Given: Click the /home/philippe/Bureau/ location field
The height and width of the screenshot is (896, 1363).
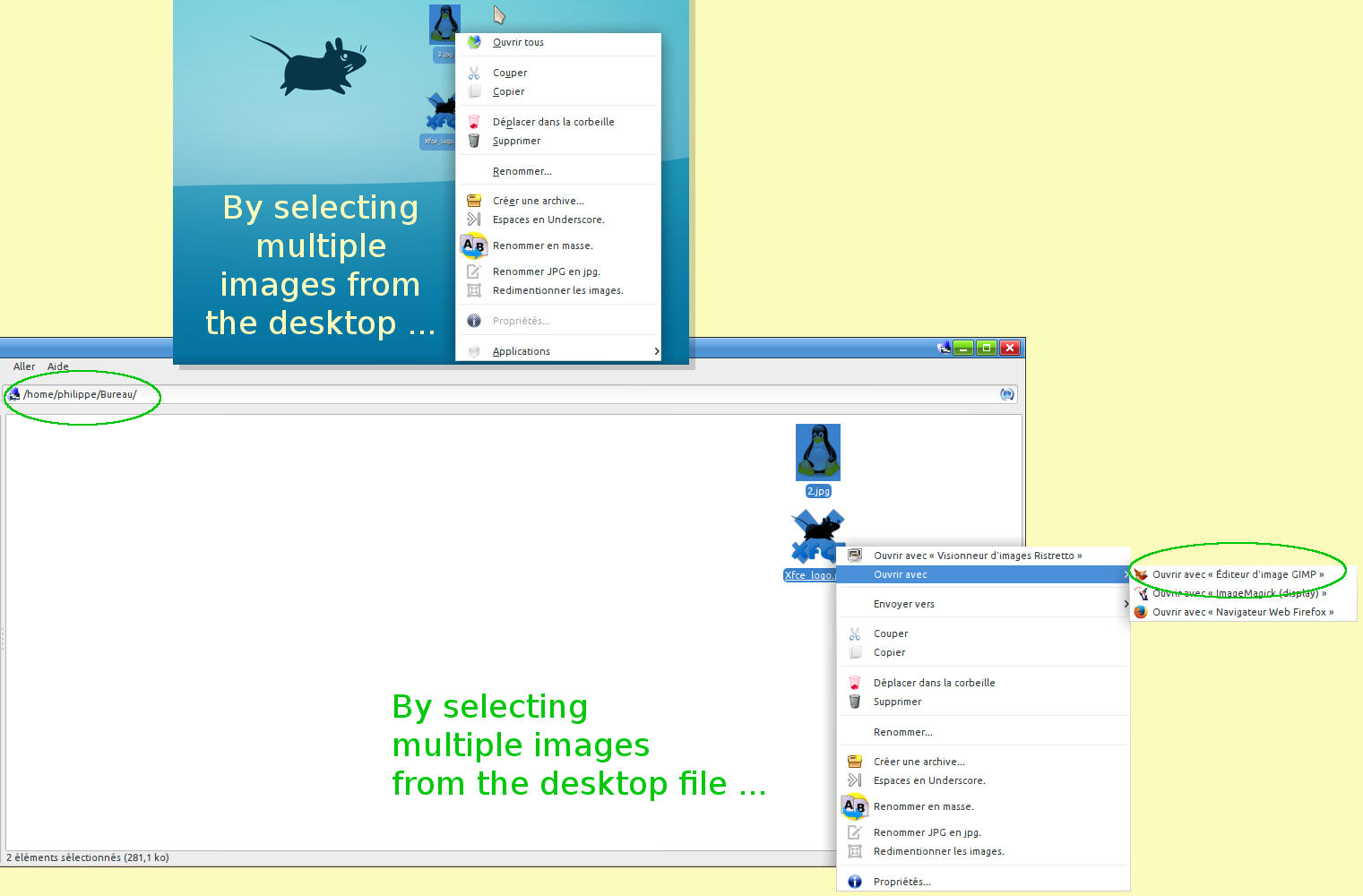Looking at the screenshot, I should coord(511,394).
